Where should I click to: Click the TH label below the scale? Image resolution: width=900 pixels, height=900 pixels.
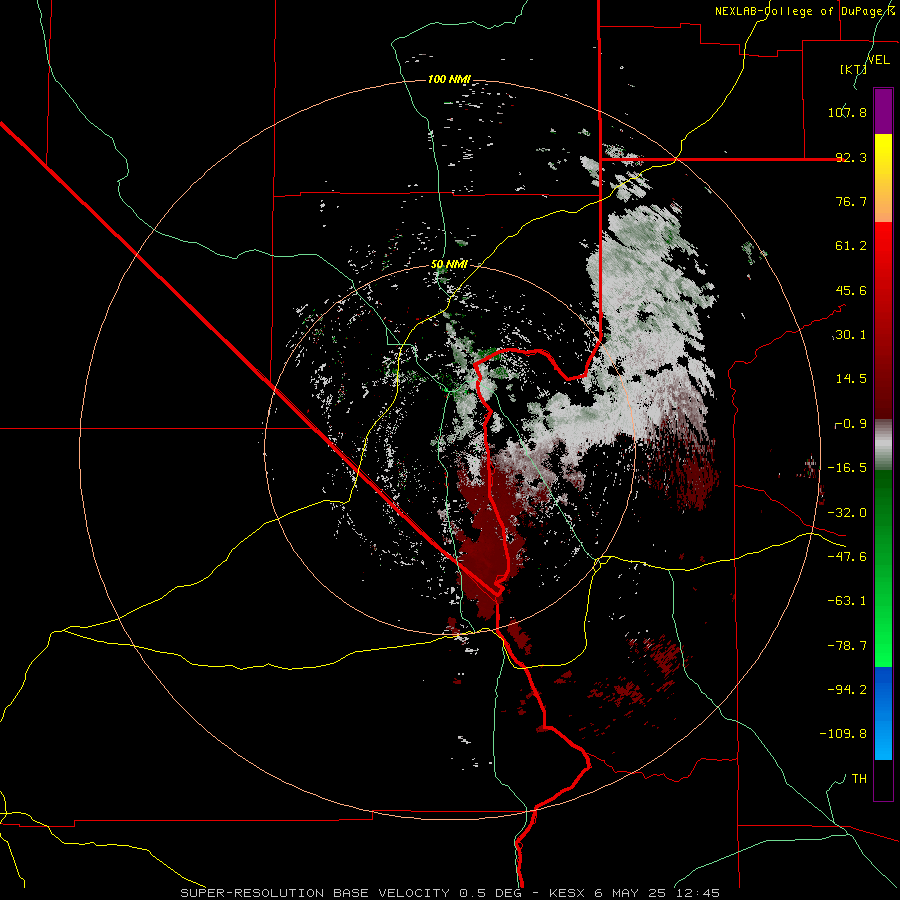click(859, 779)
